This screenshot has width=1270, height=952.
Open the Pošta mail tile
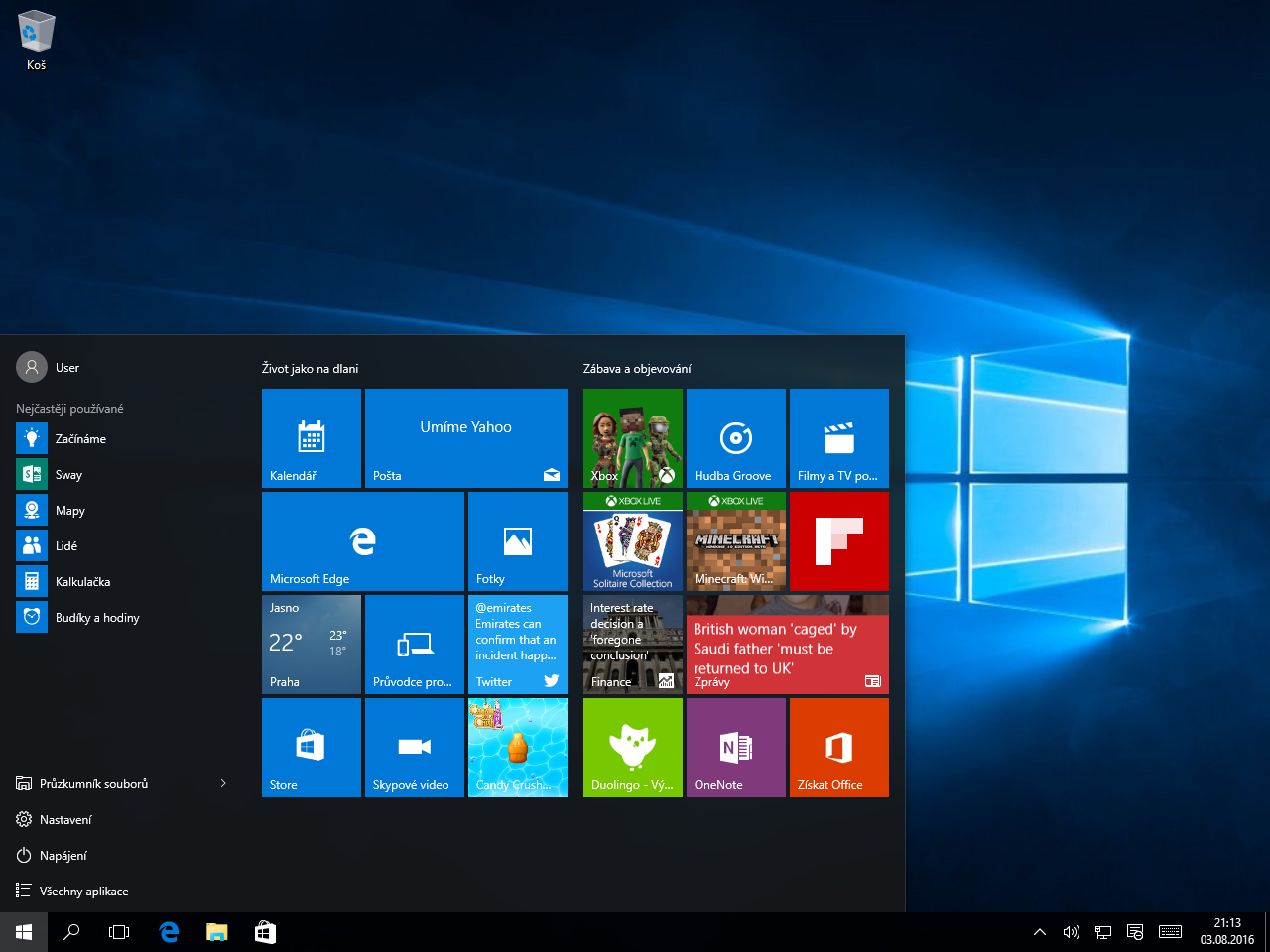(466, 438)
